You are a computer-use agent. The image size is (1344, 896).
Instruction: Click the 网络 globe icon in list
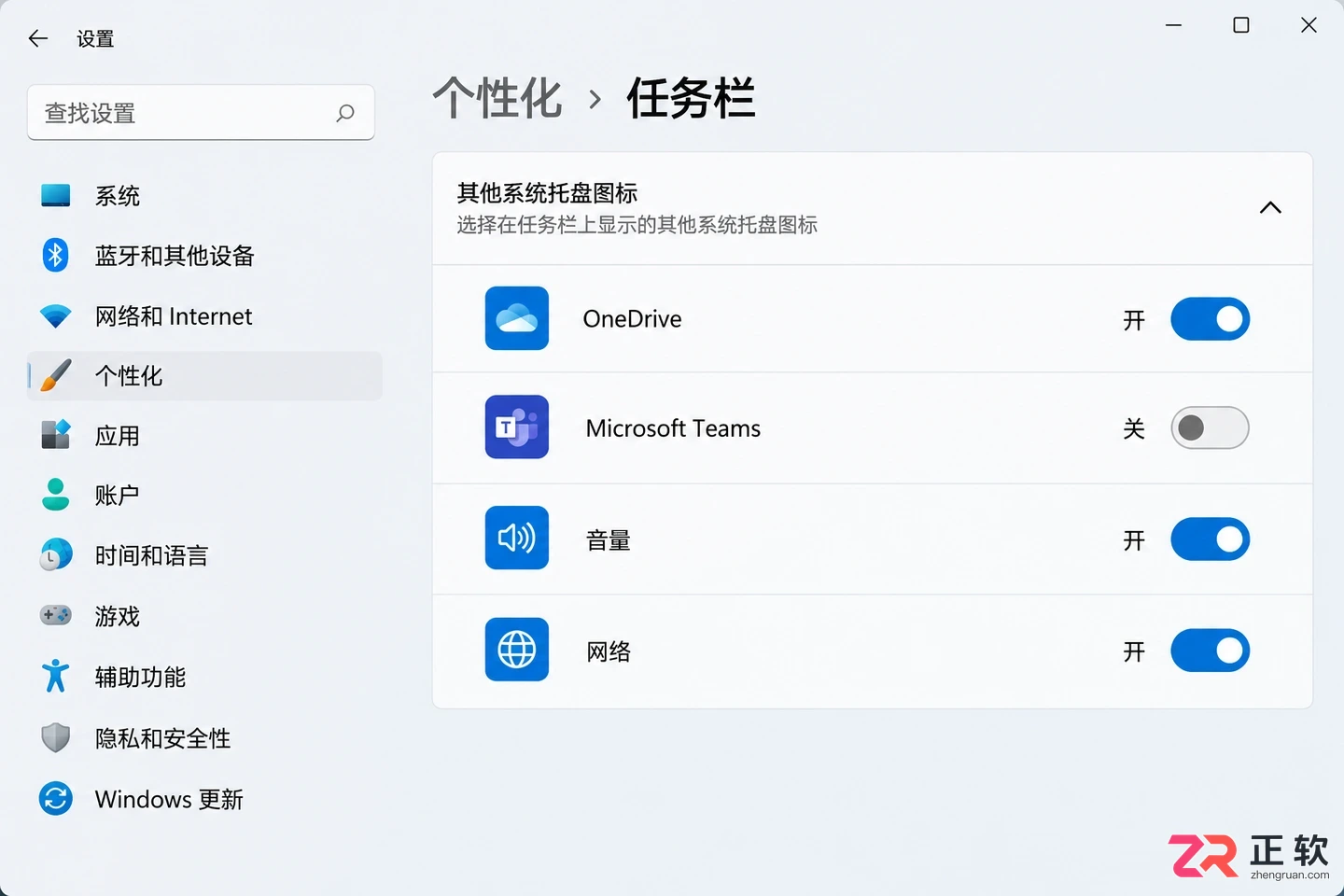tap(517, 650)
